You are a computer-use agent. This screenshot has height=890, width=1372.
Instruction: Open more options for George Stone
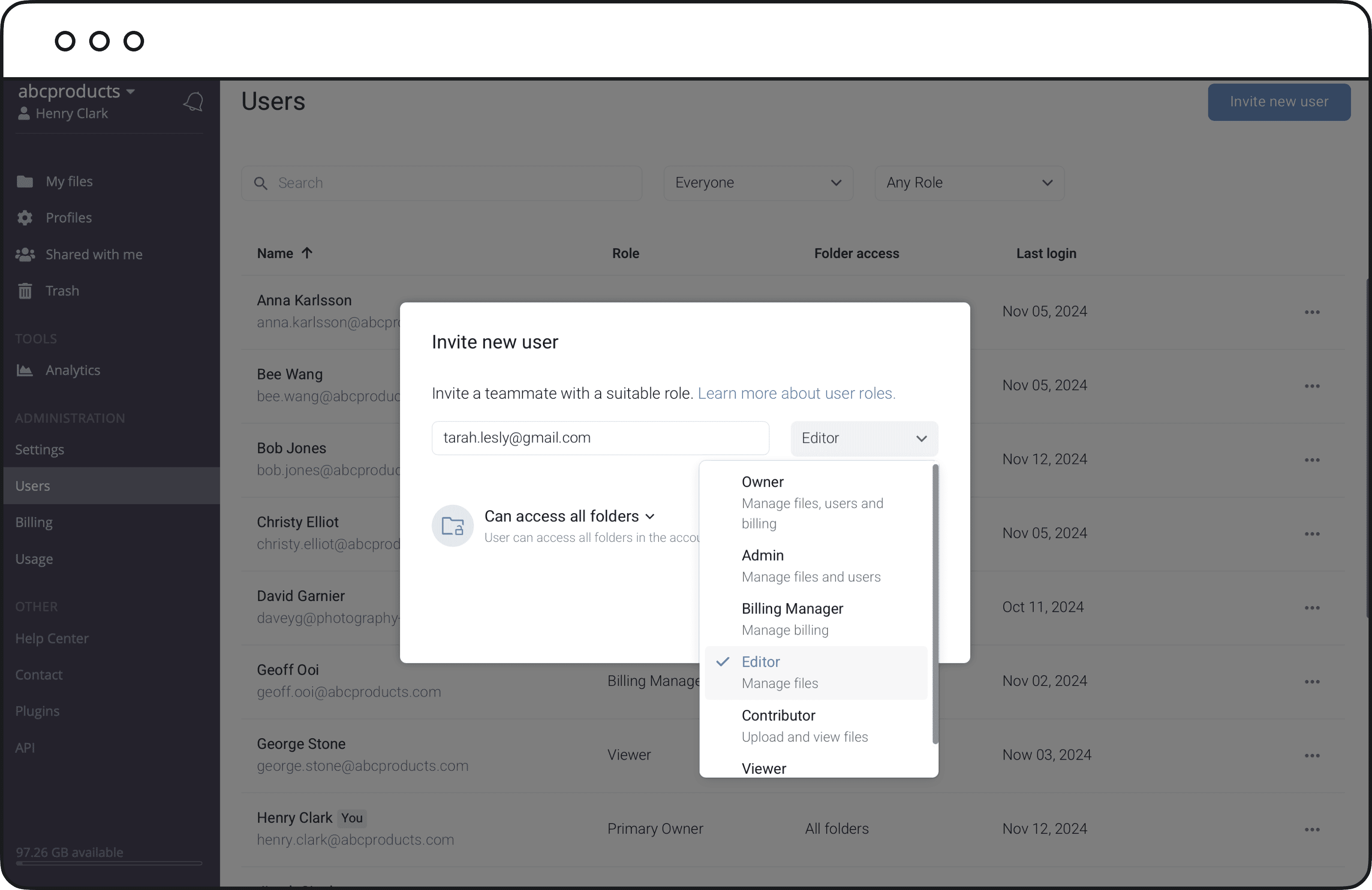(1312, 756)
